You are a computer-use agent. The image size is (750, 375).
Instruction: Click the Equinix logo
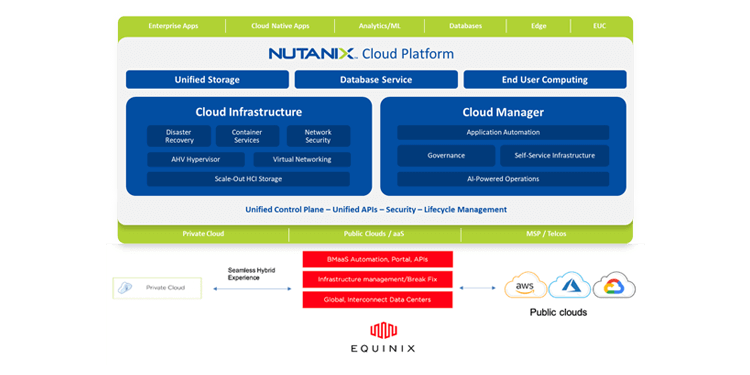tap(384, 338)
